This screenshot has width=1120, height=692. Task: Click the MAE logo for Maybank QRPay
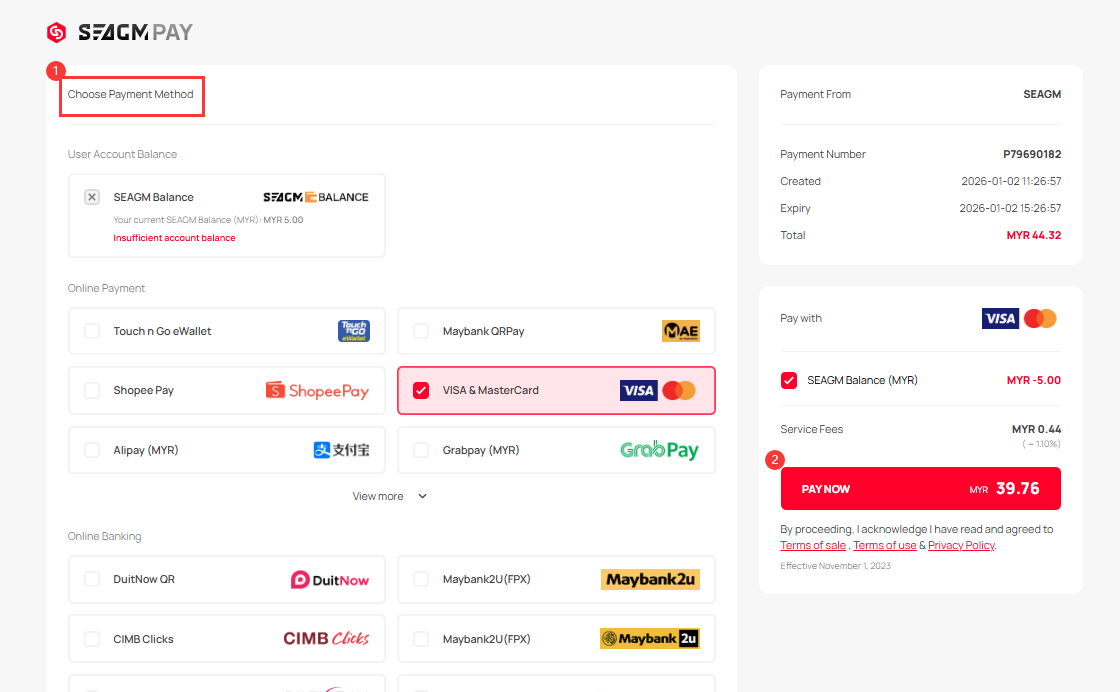tap(680, 331)
